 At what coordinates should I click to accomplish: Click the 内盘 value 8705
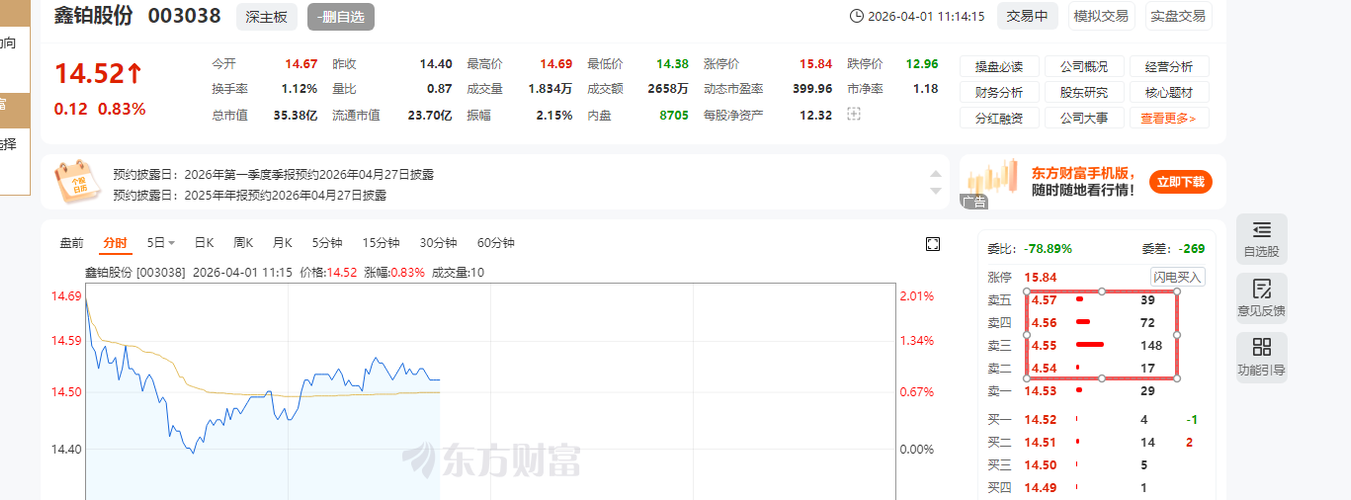[673, 115]
